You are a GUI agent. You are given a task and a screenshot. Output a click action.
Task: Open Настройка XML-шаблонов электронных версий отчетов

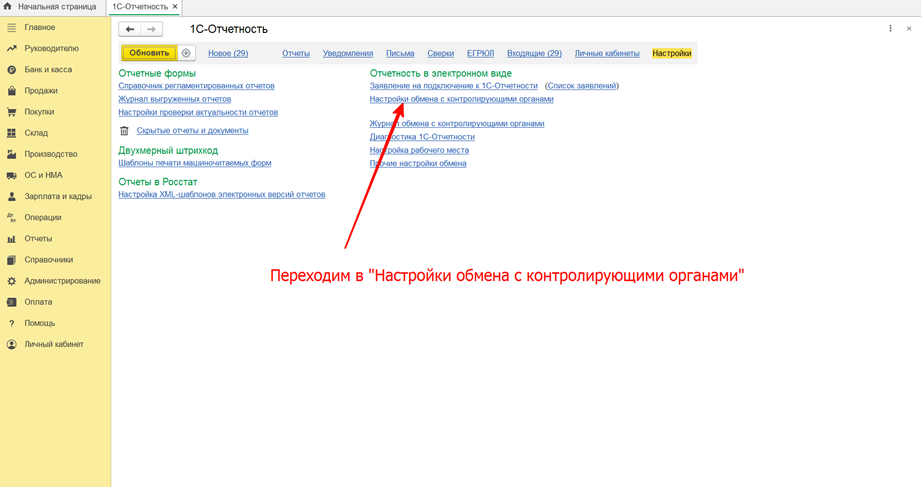tap(221, 194)
